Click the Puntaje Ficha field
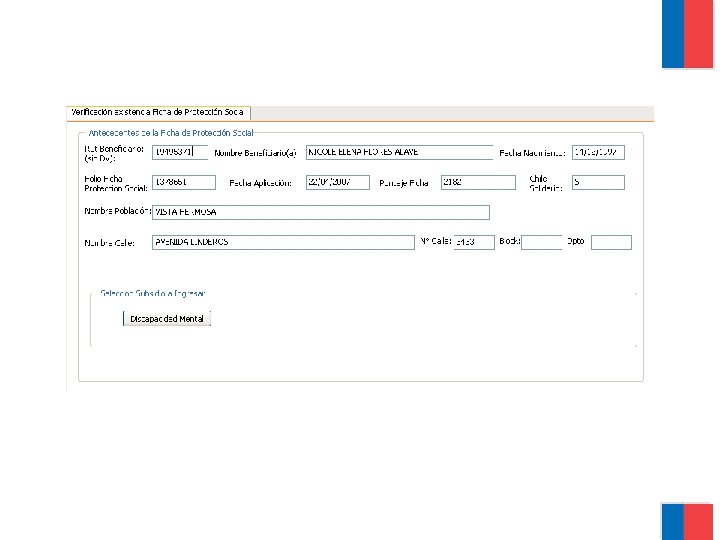 click(x=478, y=182)
